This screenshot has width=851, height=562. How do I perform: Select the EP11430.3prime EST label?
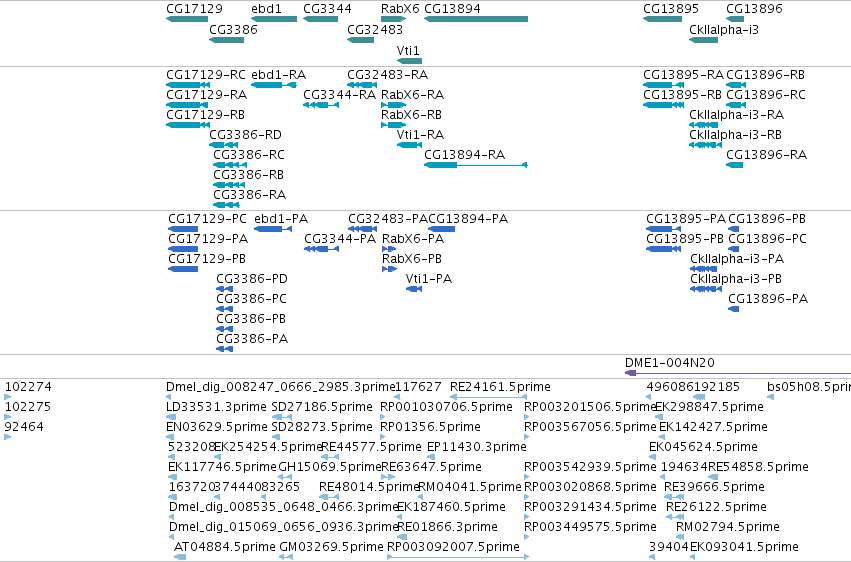[x=477, y=448]
